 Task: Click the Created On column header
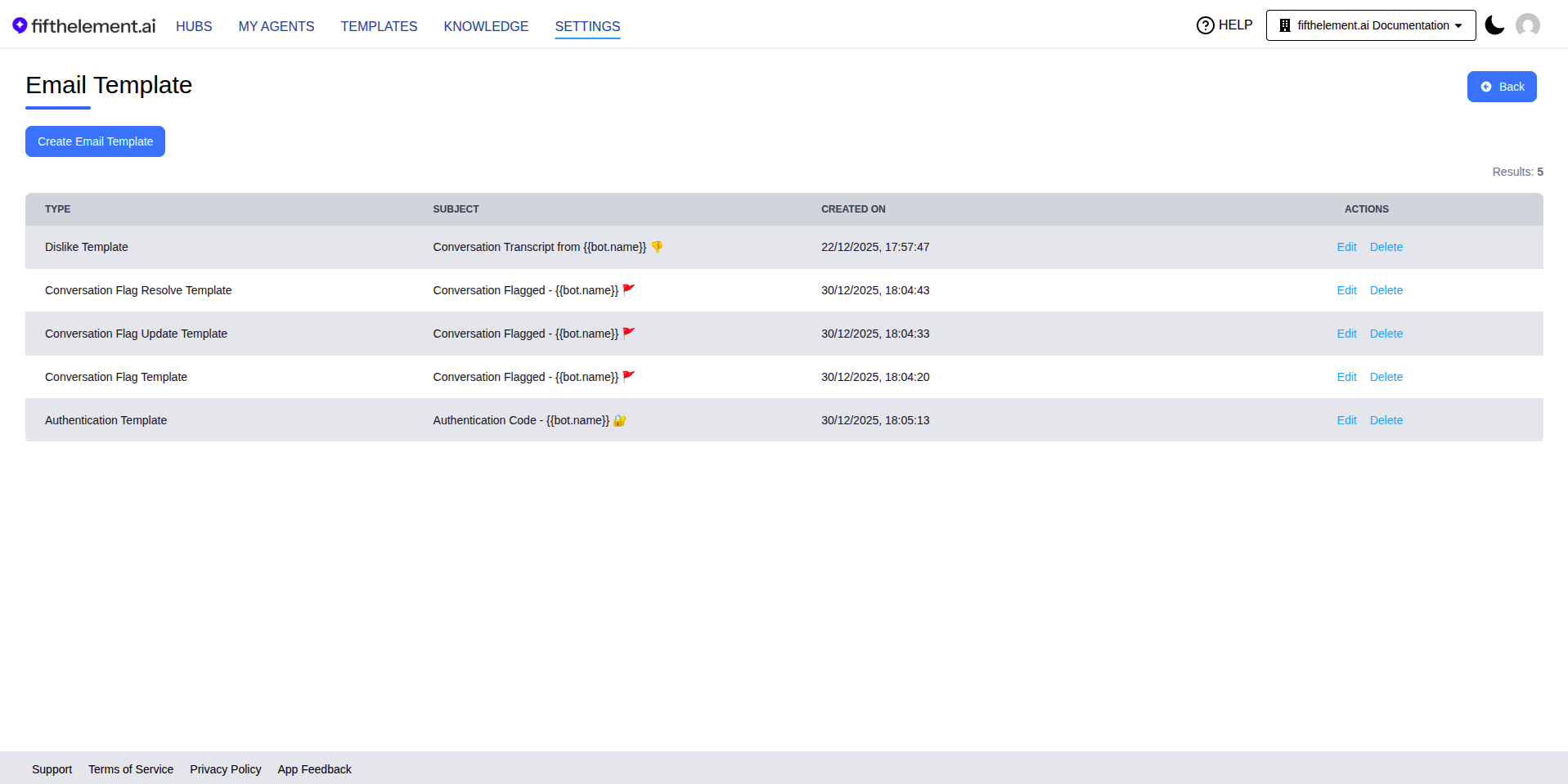[853, 209]
